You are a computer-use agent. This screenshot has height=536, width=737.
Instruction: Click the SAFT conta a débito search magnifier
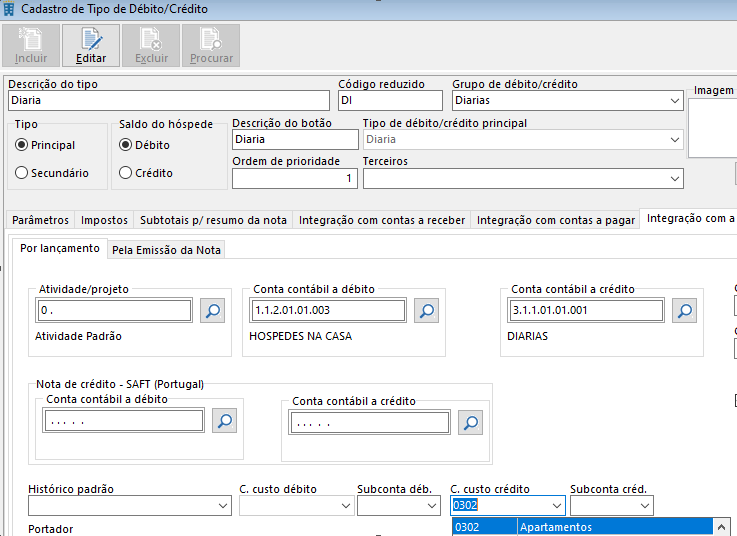coord(225,421)
